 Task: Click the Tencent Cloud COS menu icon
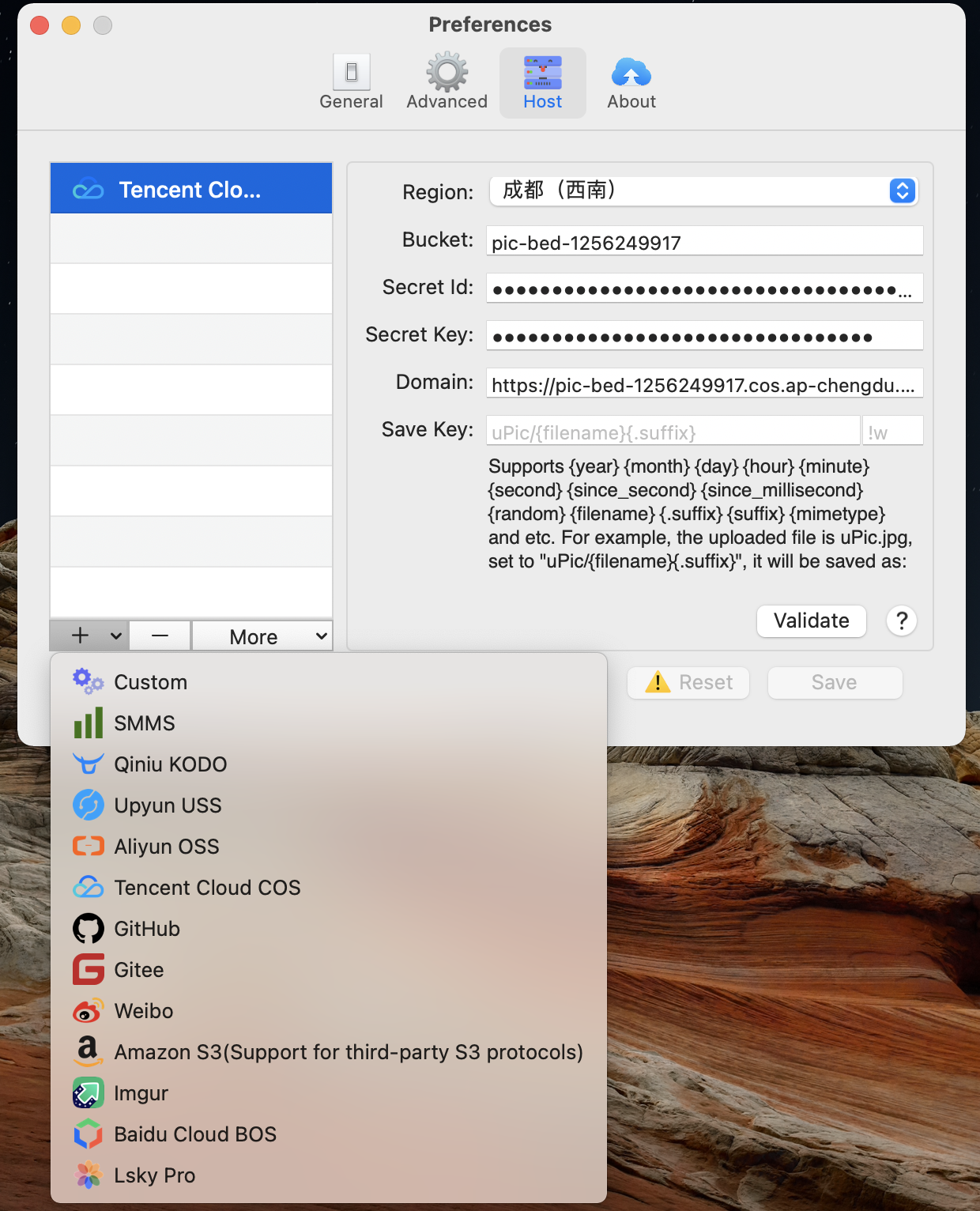coord(88,887)
